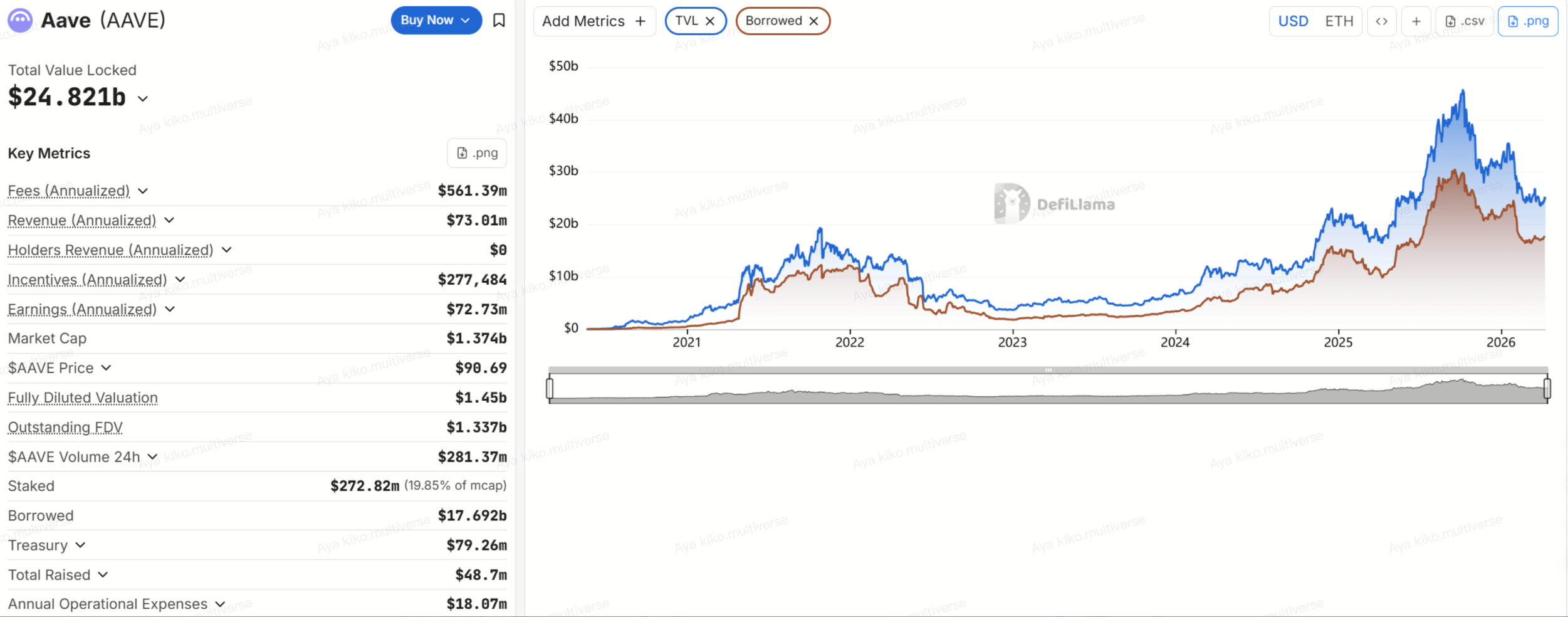Viewport: 1568px width, 617px height.
Task: Remove the Borrowed metric chip
Action: [813, 21]
